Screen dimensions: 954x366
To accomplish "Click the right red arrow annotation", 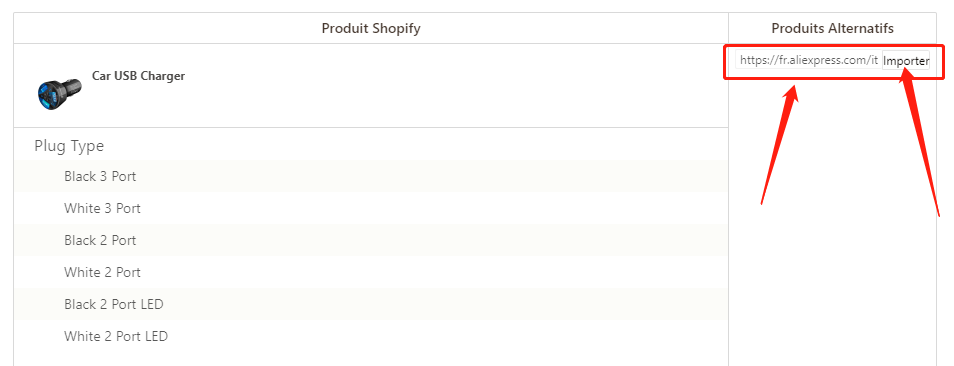I will coord(920,141).
